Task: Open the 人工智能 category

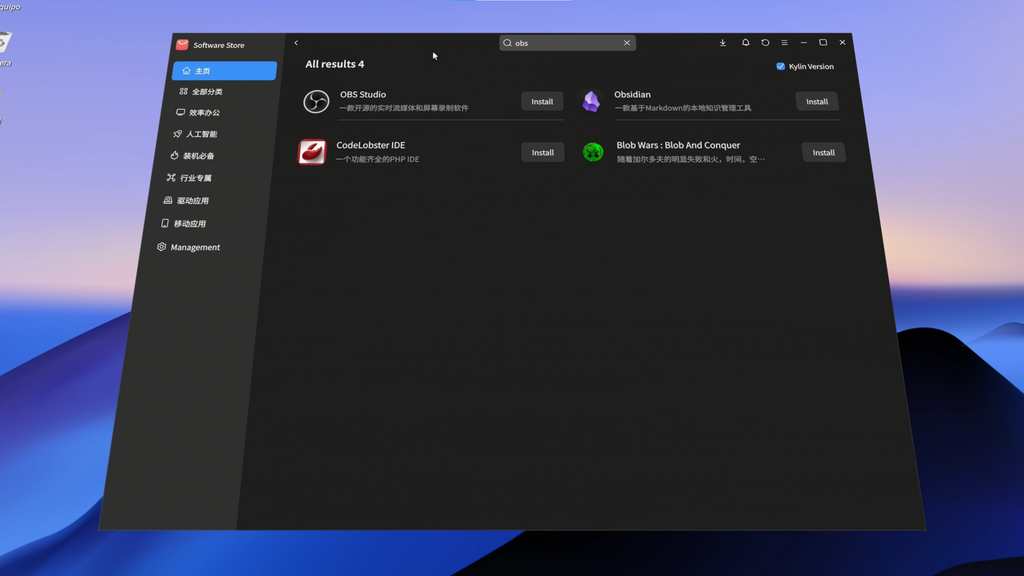Action: (x=201, y=135)
